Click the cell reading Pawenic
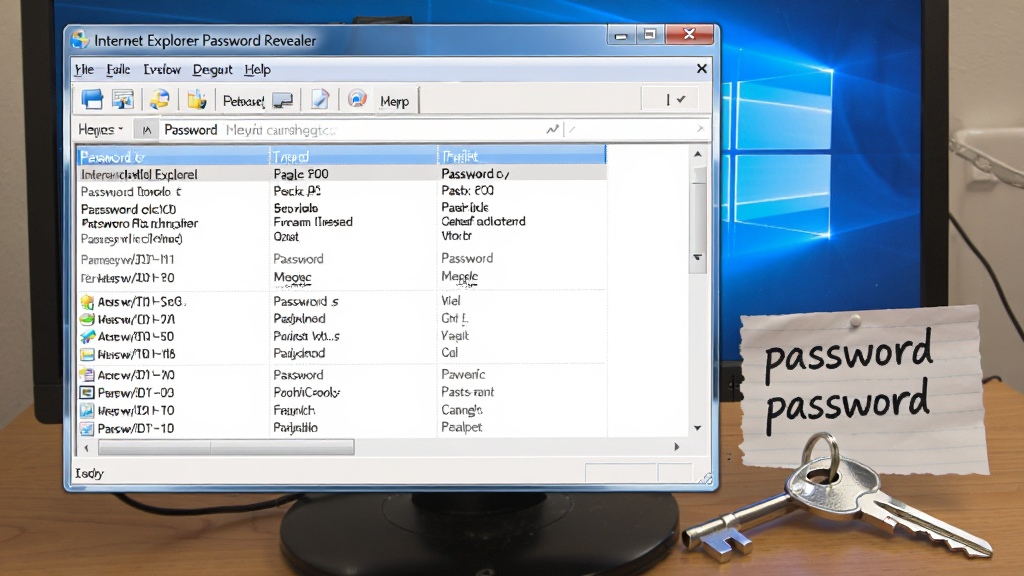This screenshot has width=1024, height=576. point(463,374)
